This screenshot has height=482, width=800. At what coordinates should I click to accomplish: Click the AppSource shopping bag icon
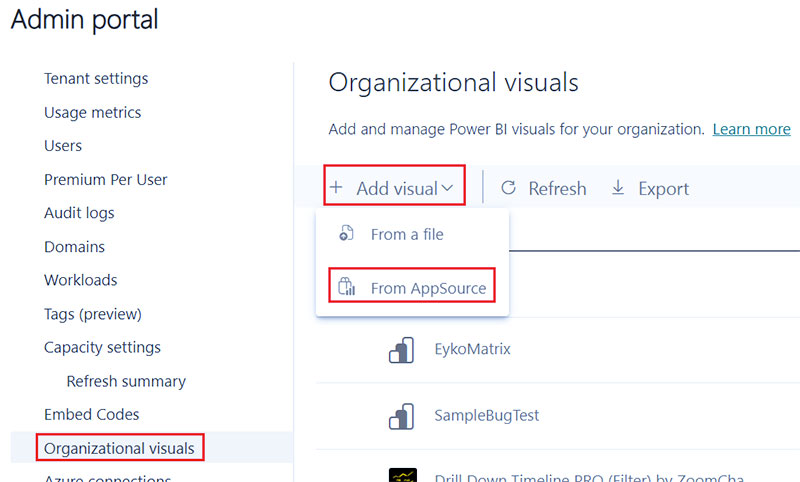346,286
